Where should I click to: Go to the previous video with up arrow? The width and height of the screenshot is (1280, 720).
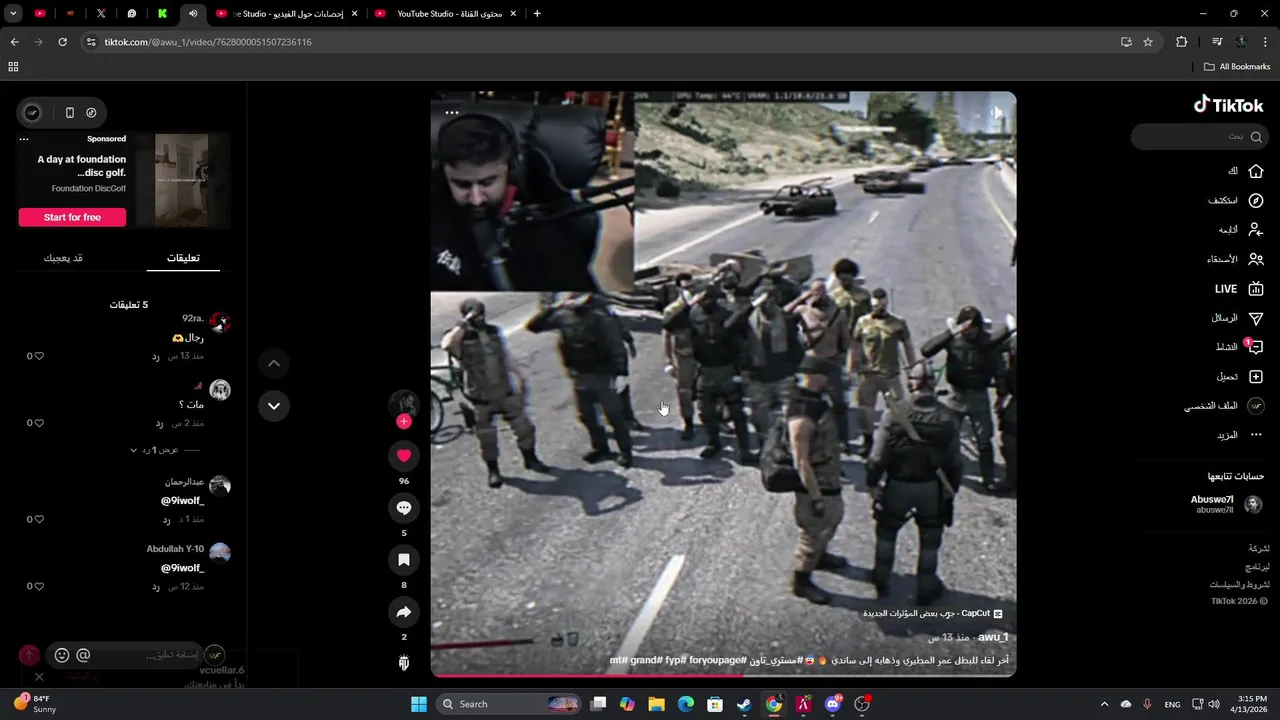[274, 363]
